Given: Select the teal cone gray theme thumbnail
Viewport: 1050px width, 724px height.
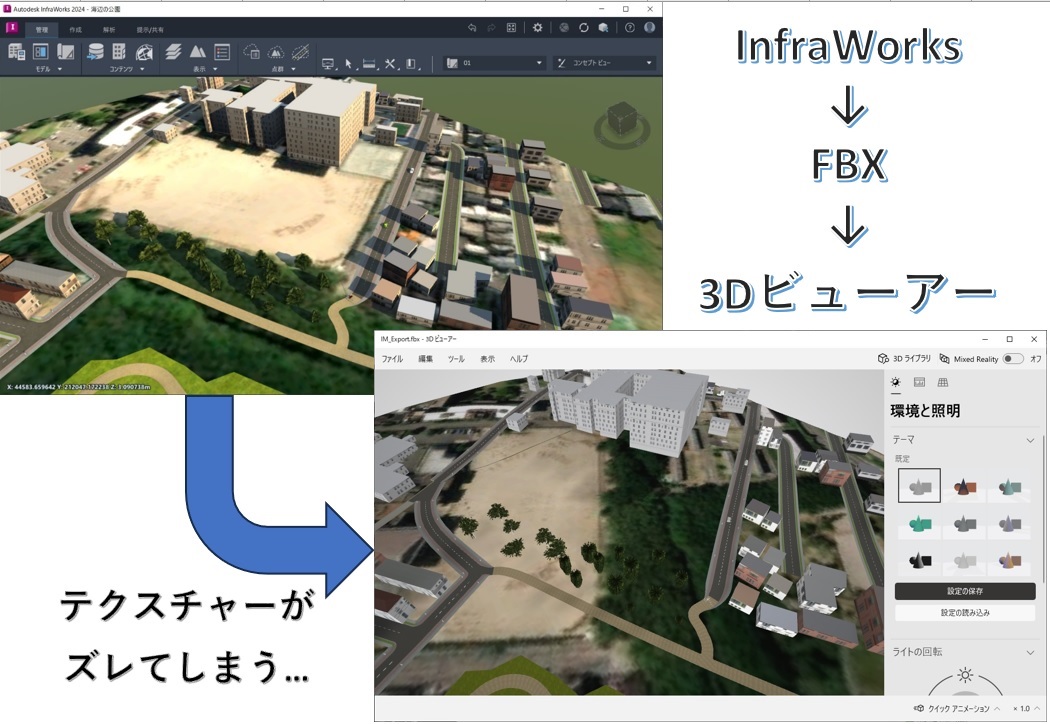Looking at the screenshot, I should [1008, 486].
